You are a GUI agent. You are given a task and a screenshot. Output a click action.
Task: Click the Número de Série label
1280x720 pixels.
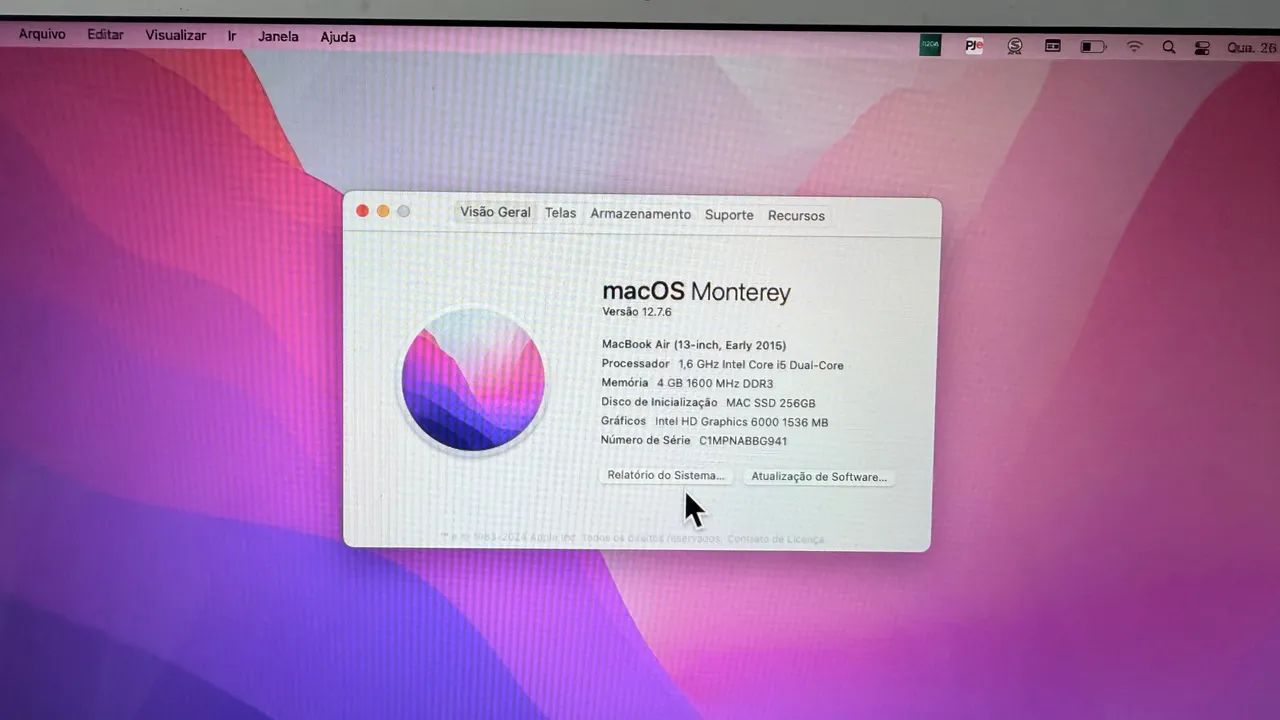[x=645, y=440]
